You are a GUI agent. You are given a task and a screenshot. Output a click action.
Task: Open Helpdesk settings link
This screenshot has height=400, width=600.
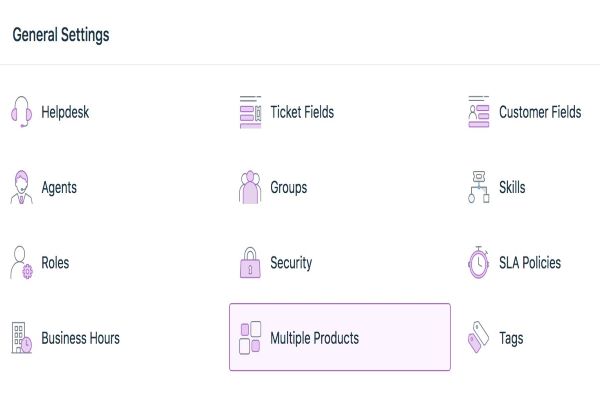[65, 112]
